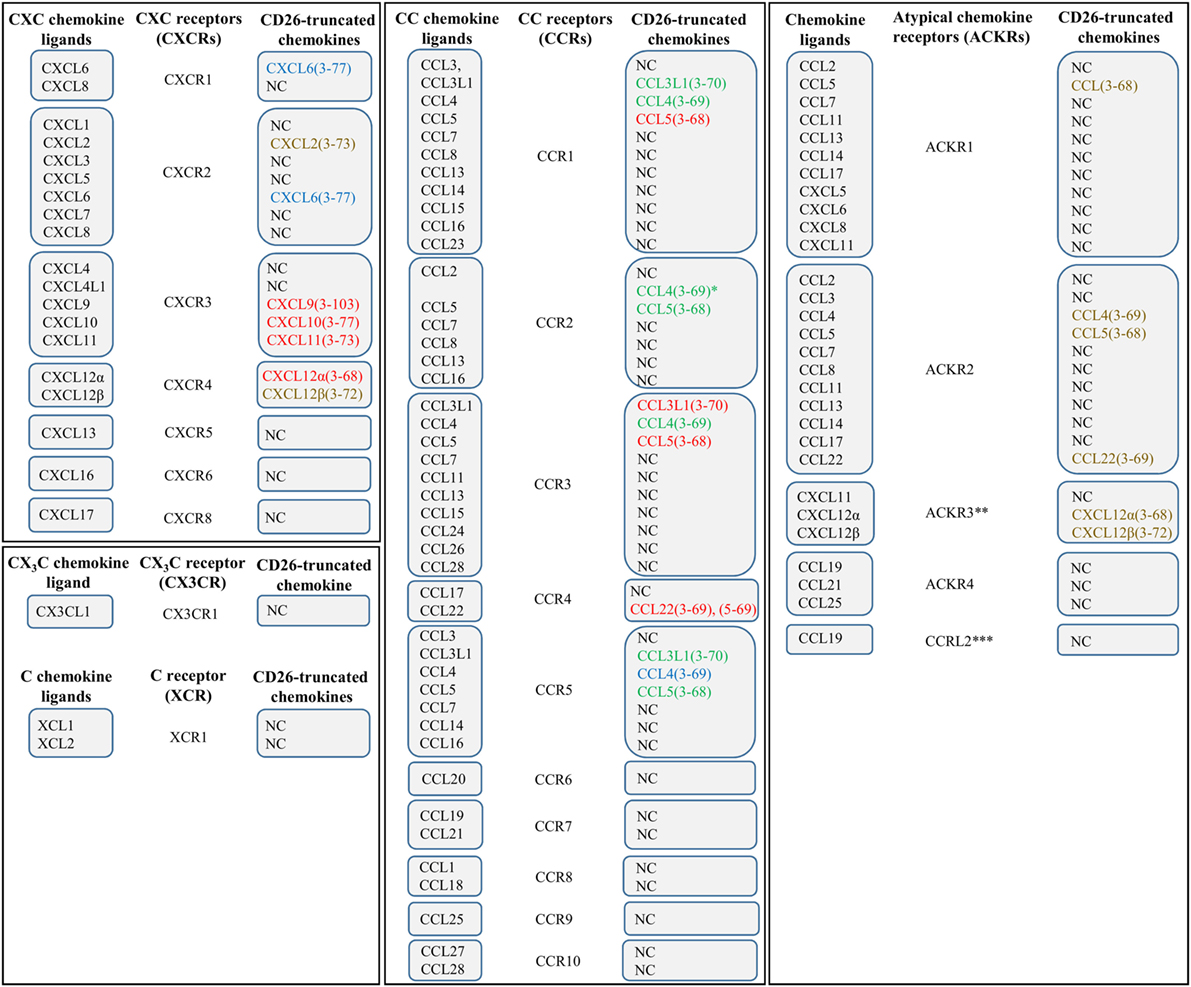Select the red CXCL12α(3-68) entry beside CXCR4
Image resolution: width=1191 pixels, height=987 pixels.
(313, 376)
